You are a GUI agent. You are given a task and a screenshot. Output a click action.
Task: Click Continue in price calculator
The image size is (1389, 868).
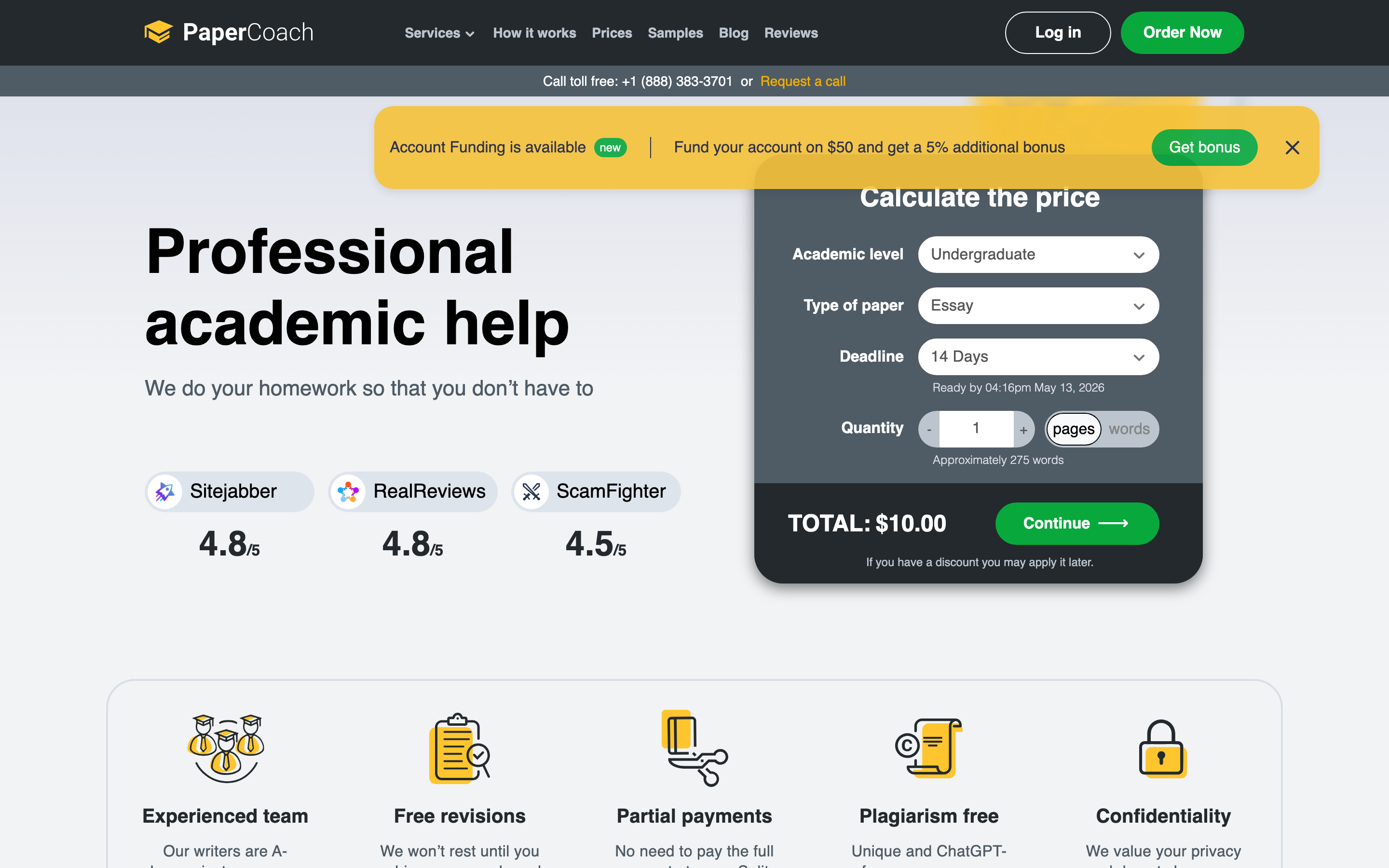point(1077,524)
